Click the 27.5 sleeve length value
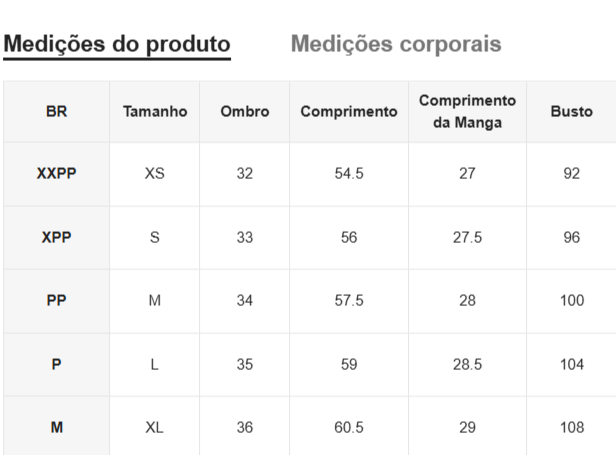 (467, 238)
